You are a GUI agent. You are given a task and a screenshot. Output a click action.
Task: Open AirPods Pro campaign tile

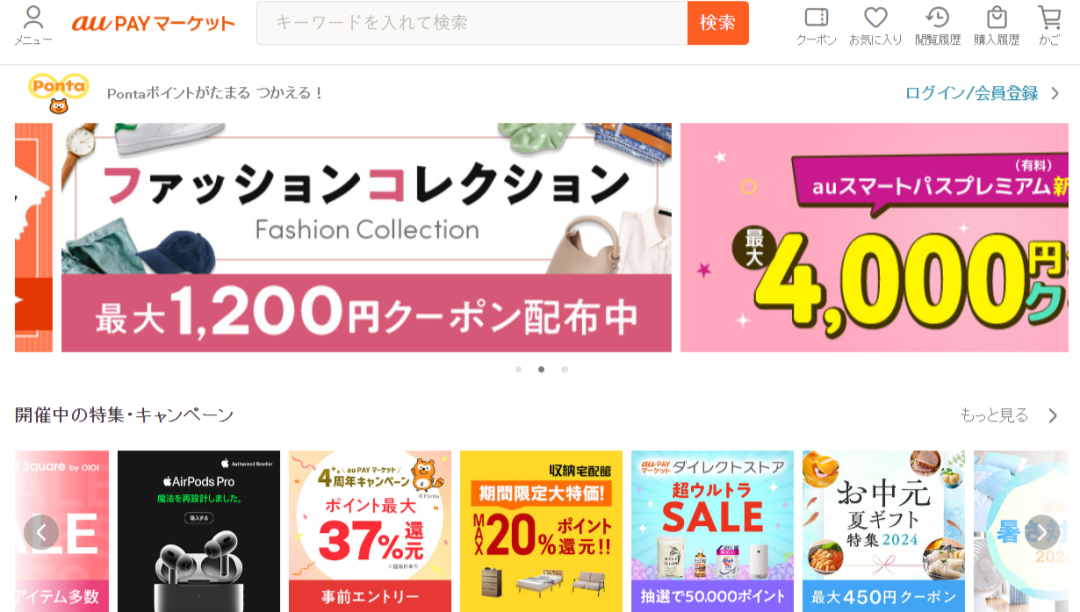pos(199,531)
